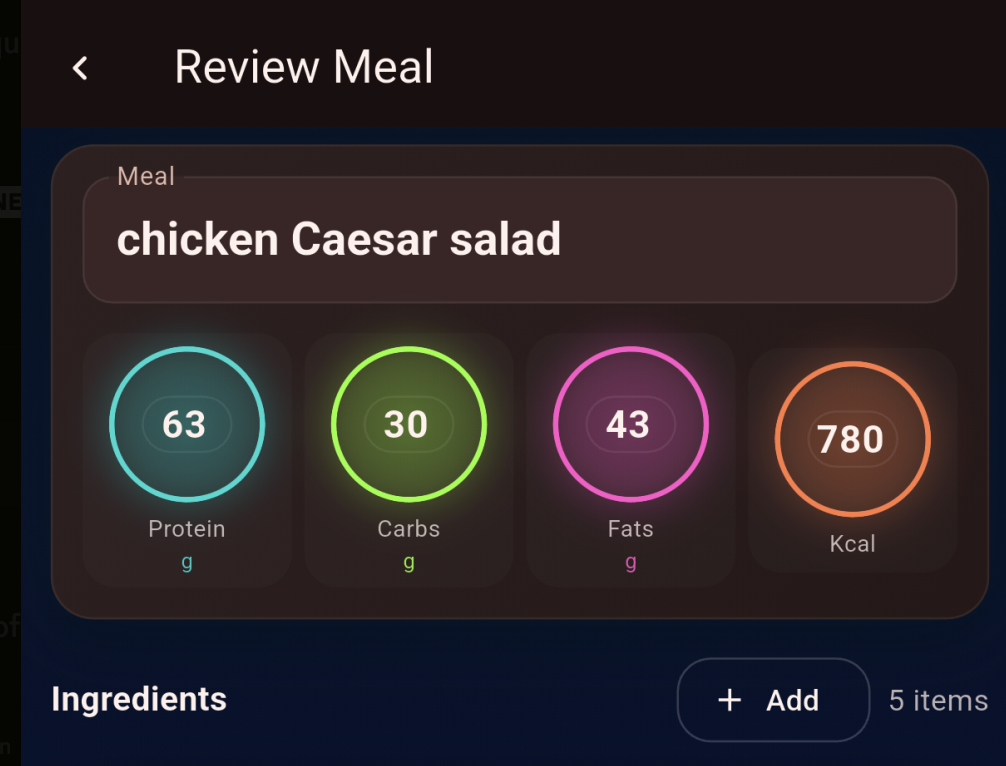Screen dimensions: 1006x766
Task: Click the orange circle showing 780
Action: coord(852,438)
